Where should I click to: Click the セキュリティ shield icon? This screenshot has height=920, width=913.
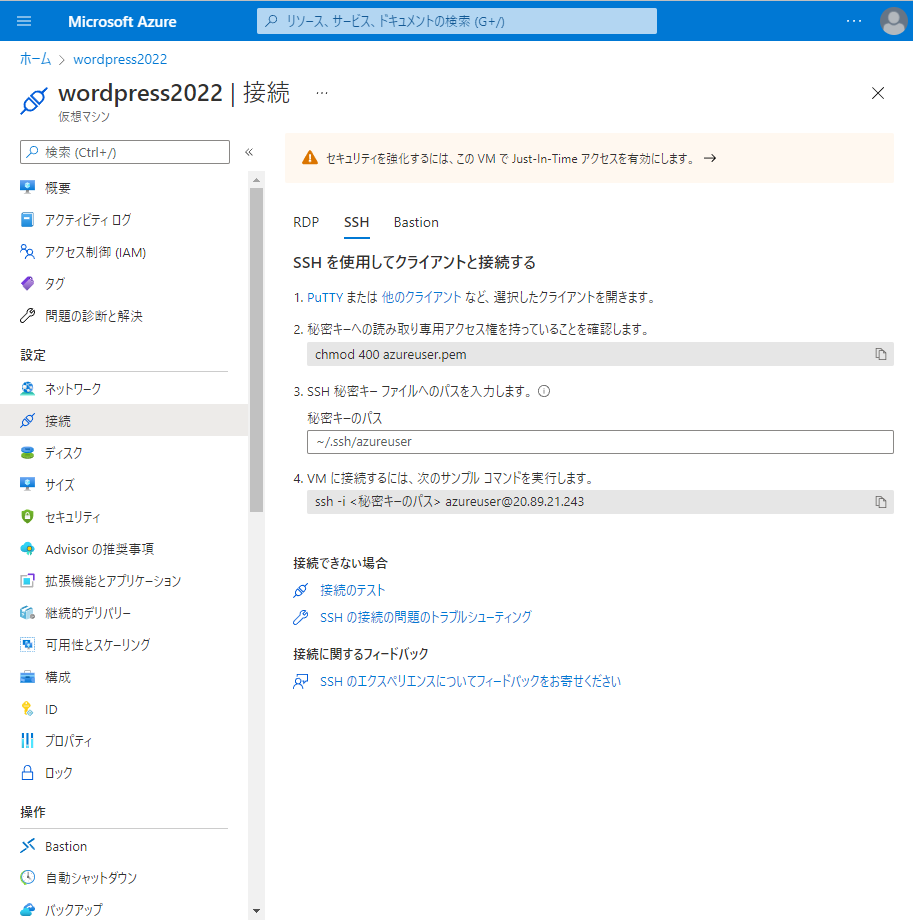[x=27, y=516]
